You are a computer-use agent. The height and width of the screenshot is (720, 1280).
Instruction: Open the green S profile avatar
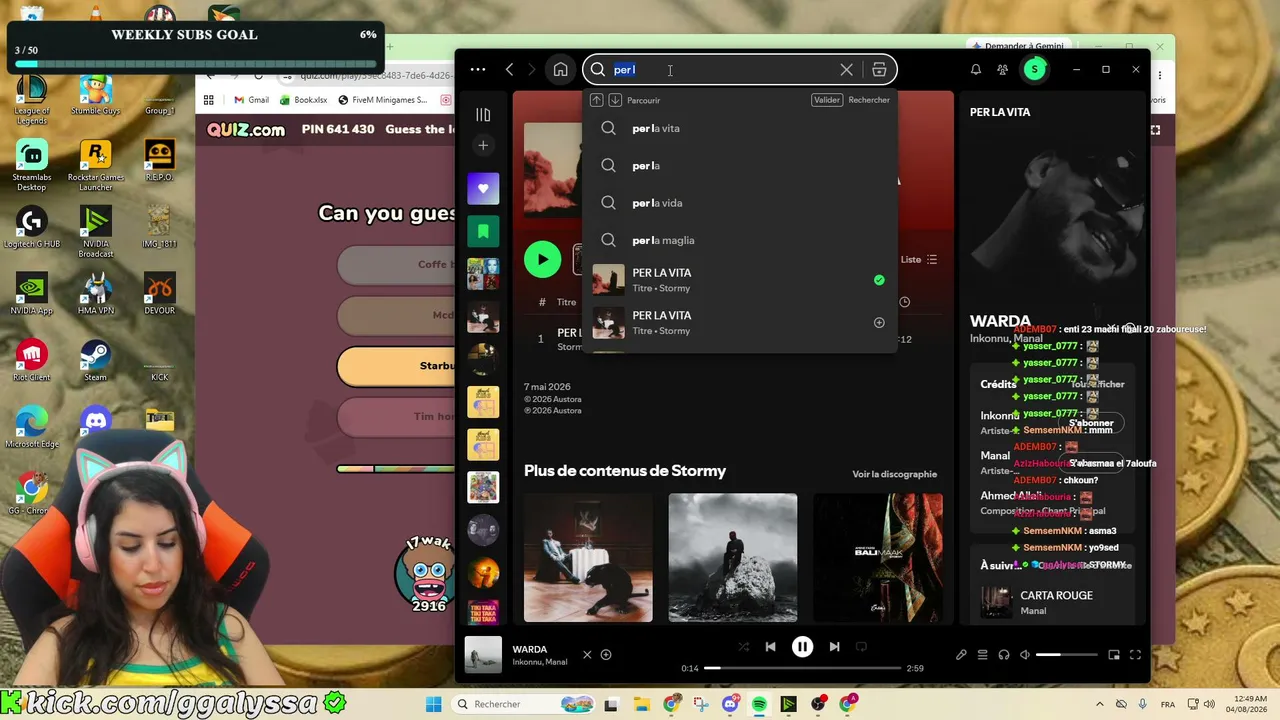tap(1035, 69)
